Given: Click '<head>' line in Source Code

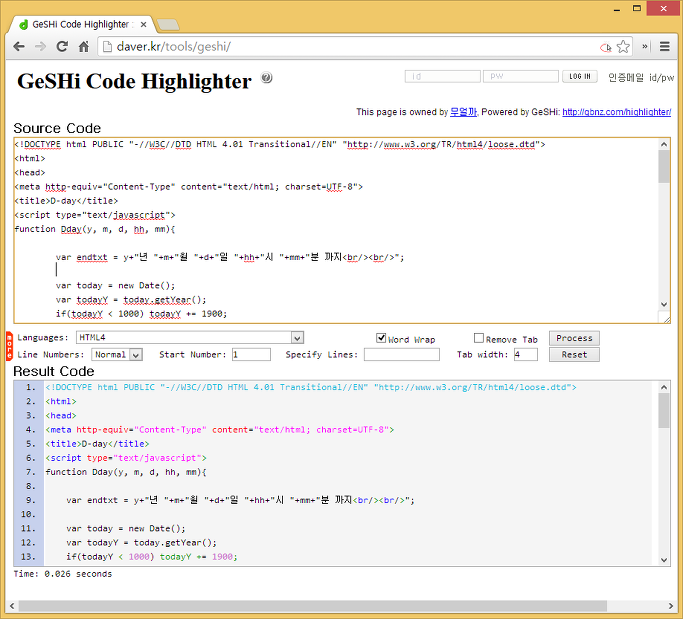Looking at the screenshot, I should (30, 173).
